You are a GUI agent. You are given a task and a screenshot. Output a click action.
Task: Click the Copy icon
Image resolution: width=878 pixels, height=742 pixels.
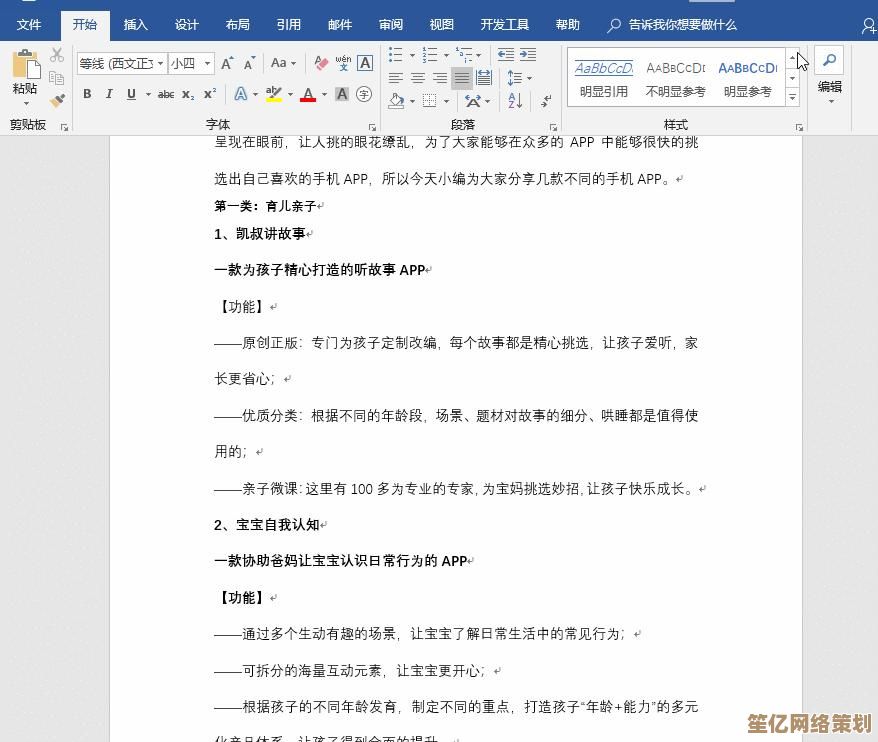click(x=56, y=78)
